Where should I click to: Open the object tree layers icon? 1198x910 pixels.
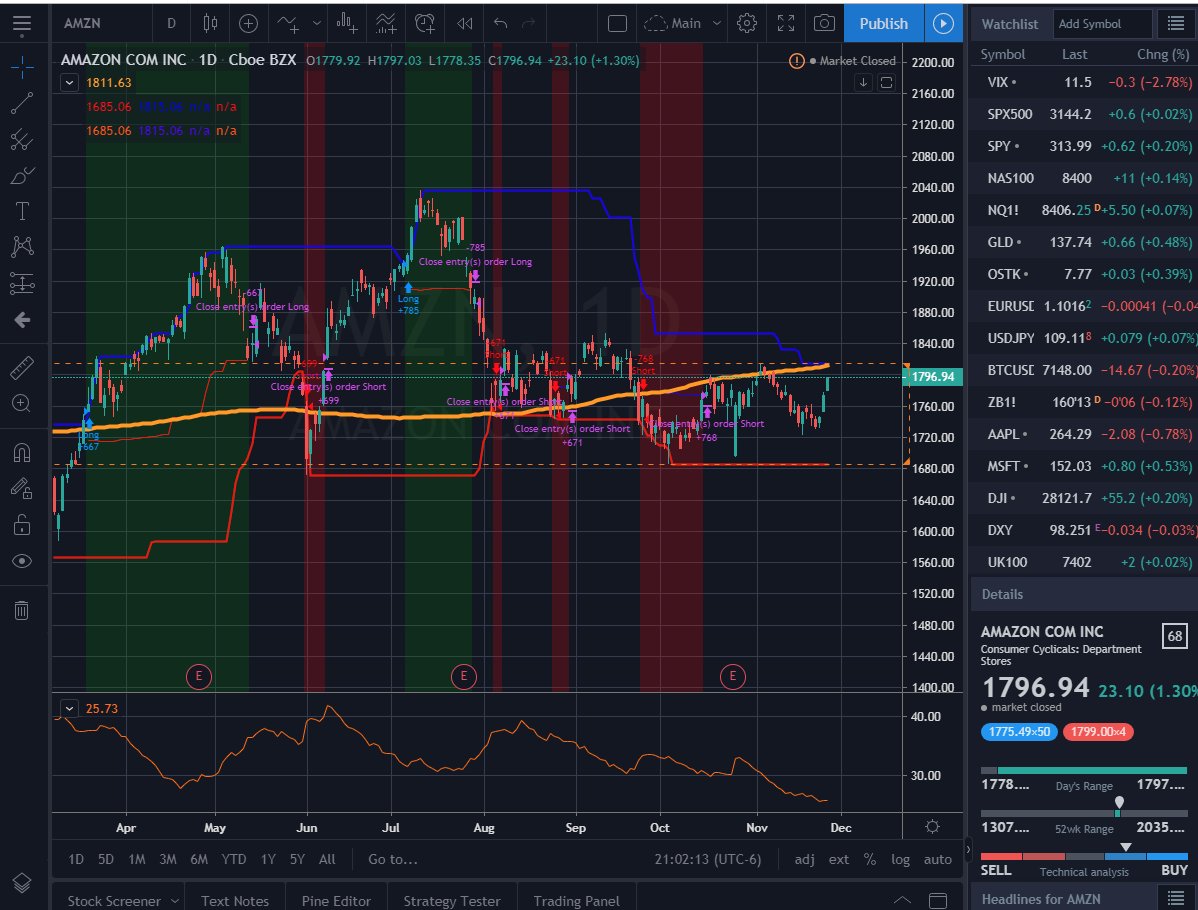point(21,882)
